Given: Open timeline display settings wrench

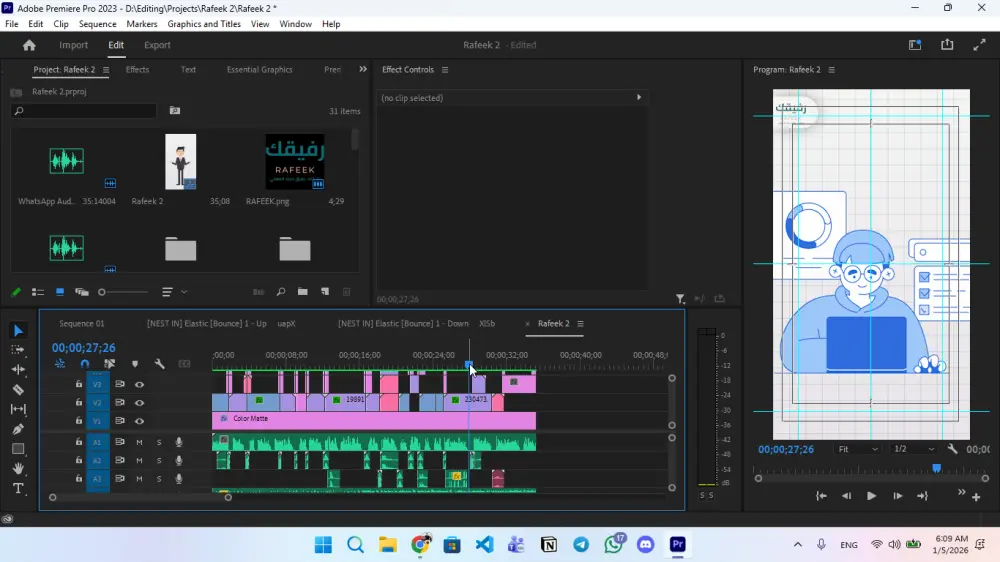Looking at the screenshot, I should click(x=159, y=364).
